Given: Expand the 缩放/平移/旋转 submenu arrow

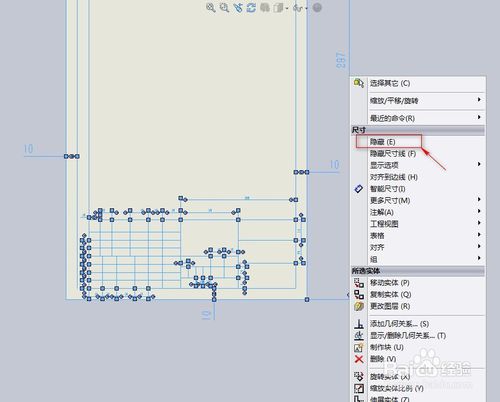Looking at the screenshot, I should tap(479, 100).
